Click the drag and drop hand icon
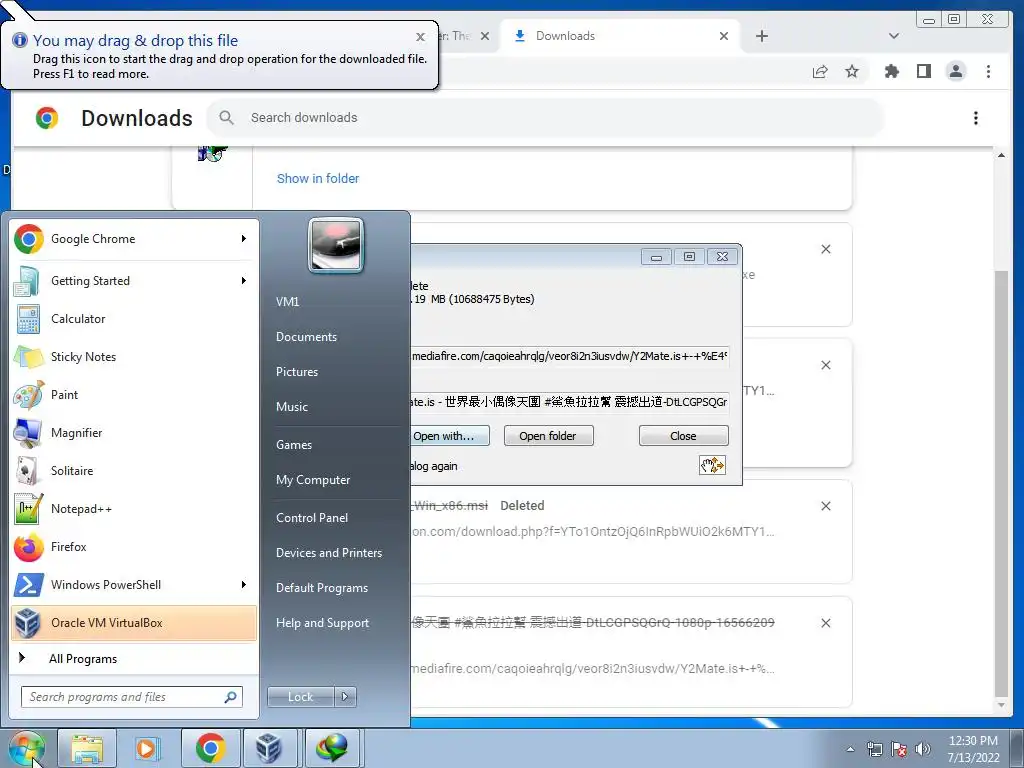The height and width of the screenshot is (768, 1024). tap(712, 466)
